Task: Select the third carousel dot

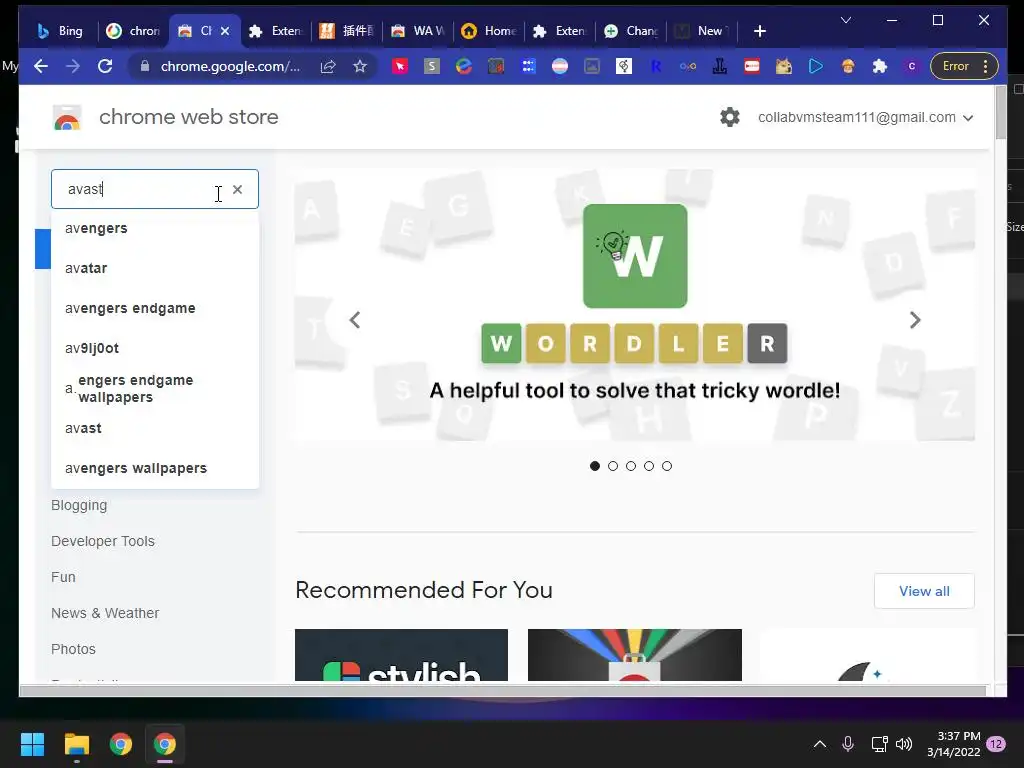Action: click(x=631, y=466)
